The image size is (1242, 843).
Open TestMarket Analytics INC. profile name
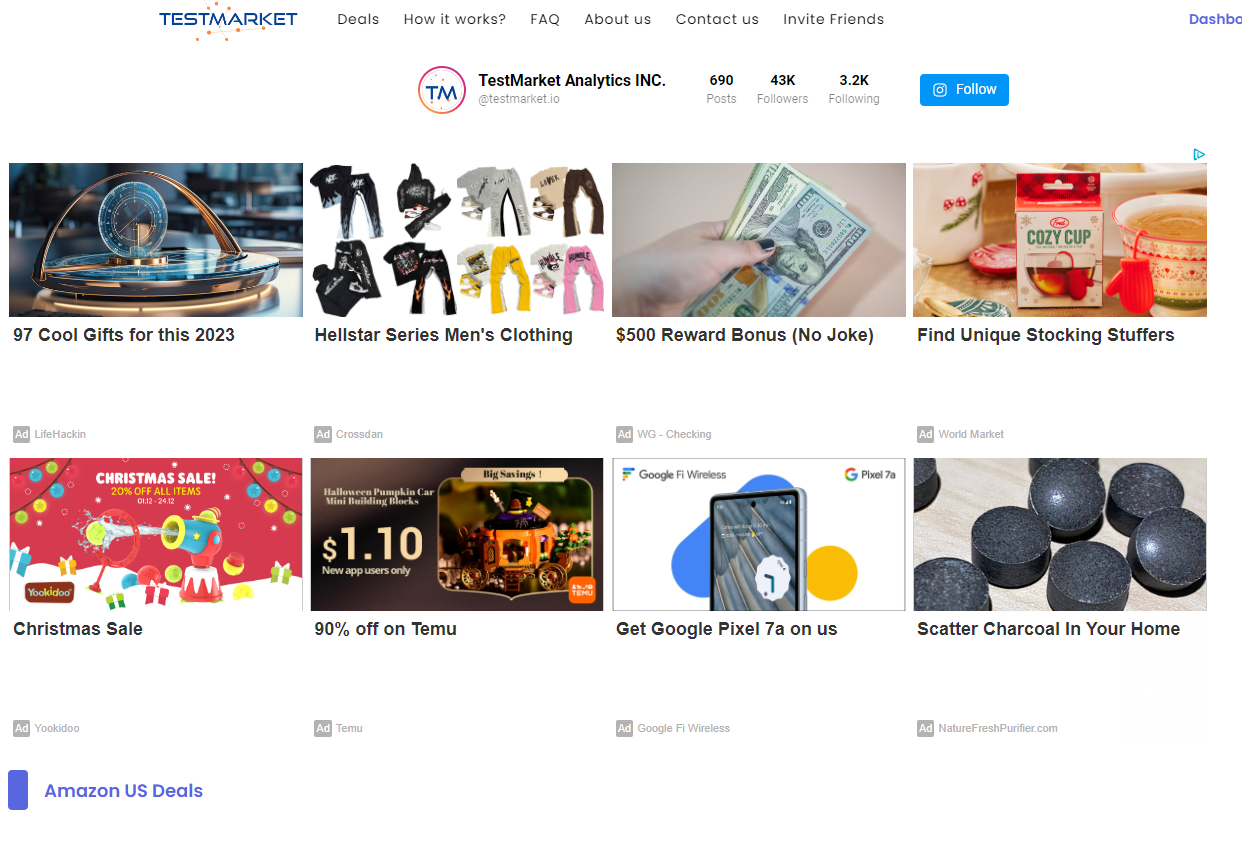click(x=572, y=80)
